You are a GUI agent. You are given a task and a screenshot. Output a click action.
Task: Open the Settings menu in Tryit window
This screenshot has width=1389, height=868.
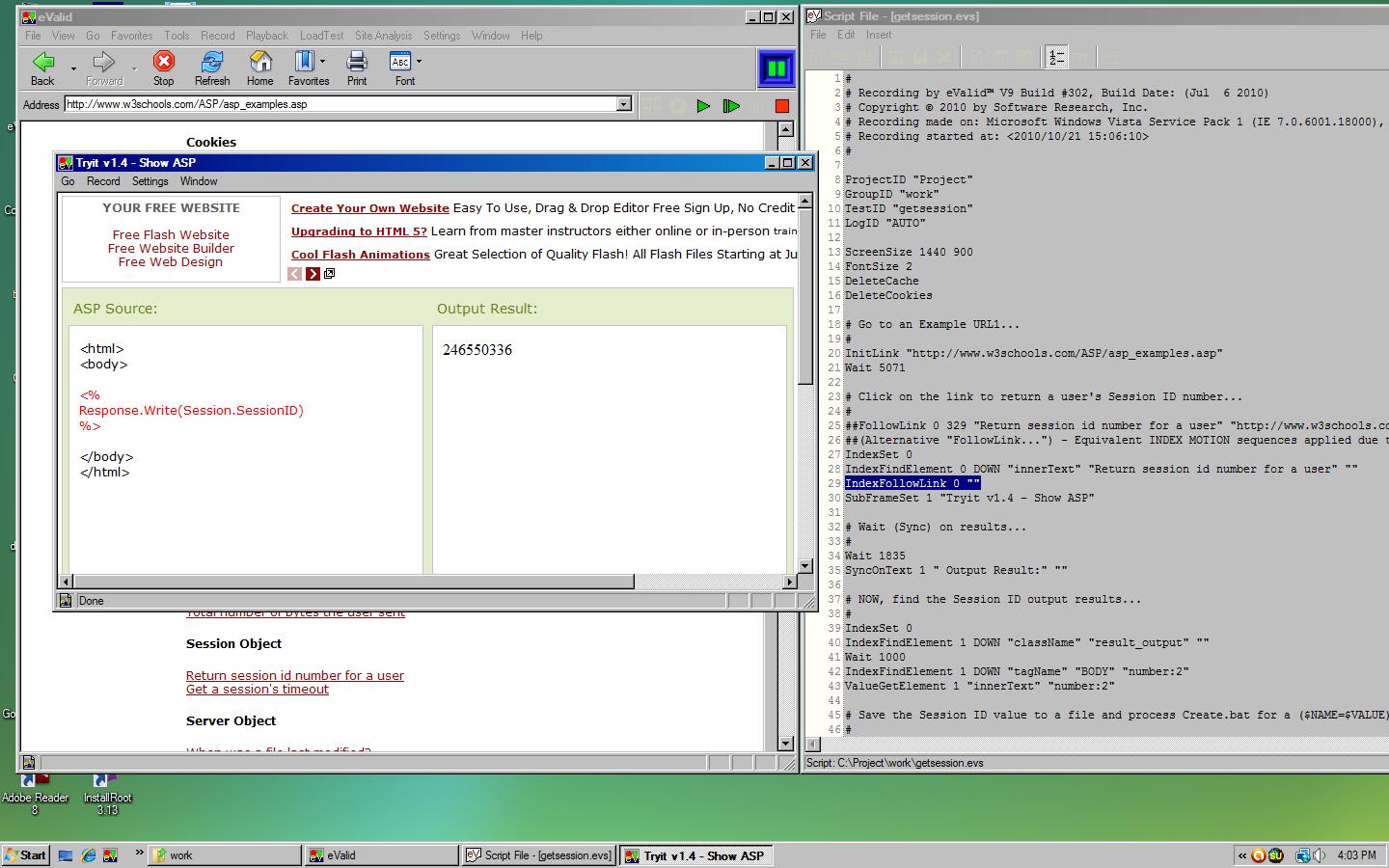pyautogui.click(x=150, y=181)
